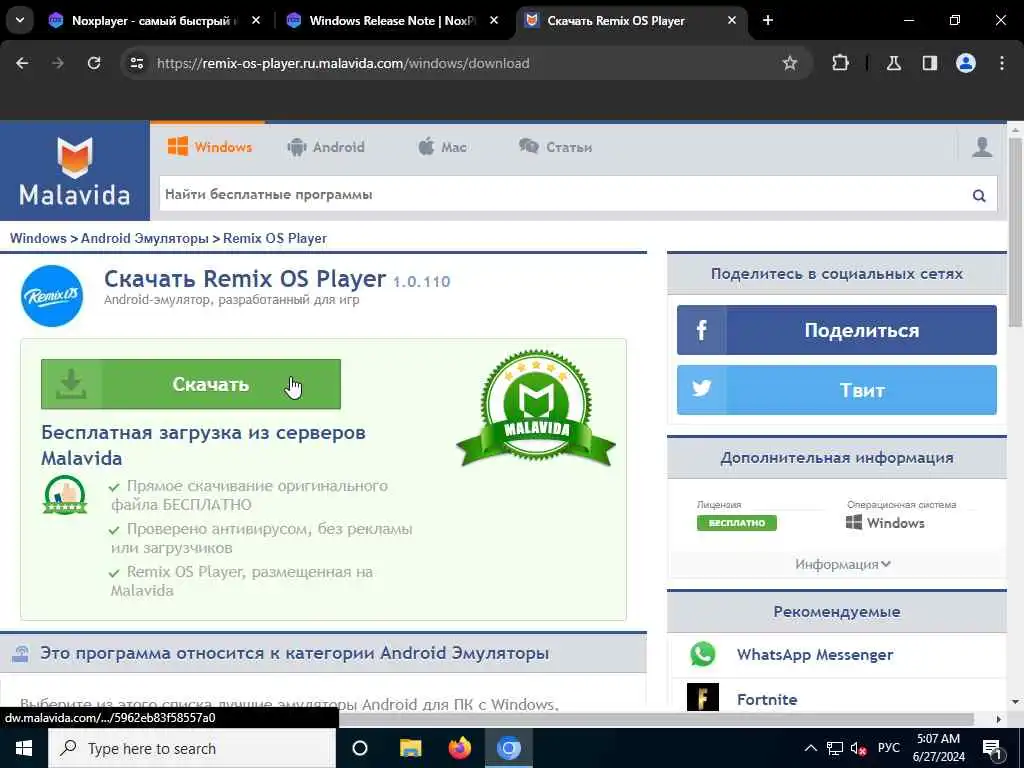Launch Firefox from the taskbar
Screen dimensions: 1024x768
(460, 748)
